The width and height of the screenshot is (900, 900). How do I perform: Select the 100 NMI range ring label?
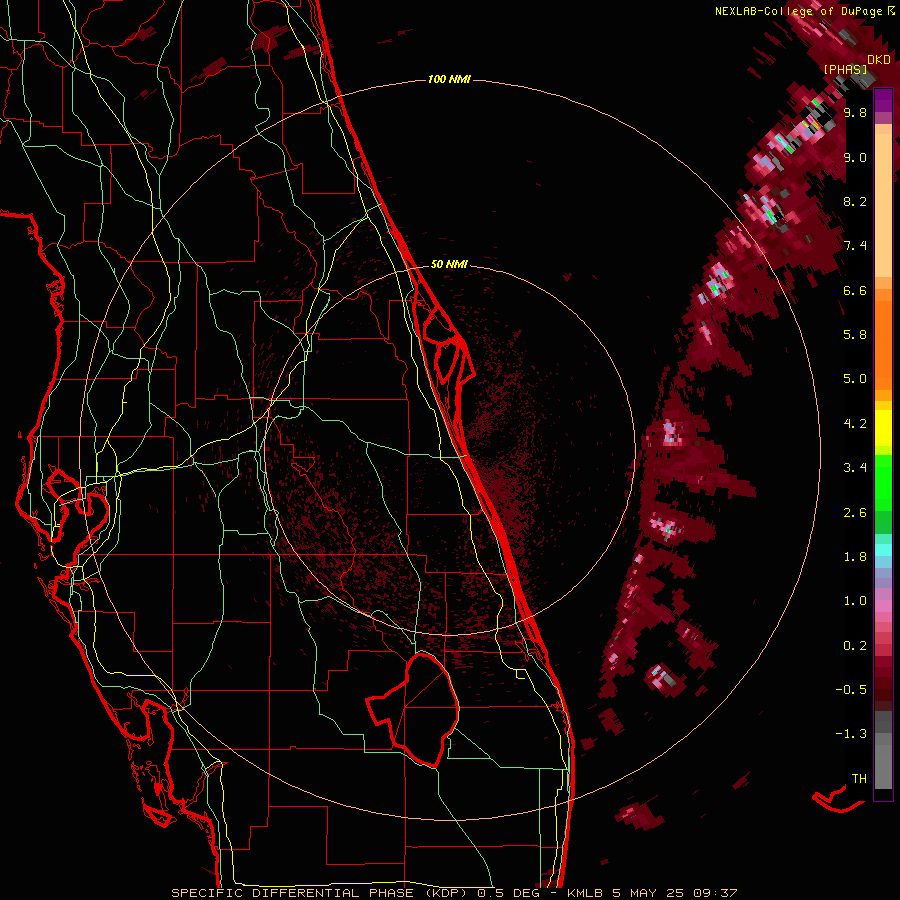click(449, 79)
